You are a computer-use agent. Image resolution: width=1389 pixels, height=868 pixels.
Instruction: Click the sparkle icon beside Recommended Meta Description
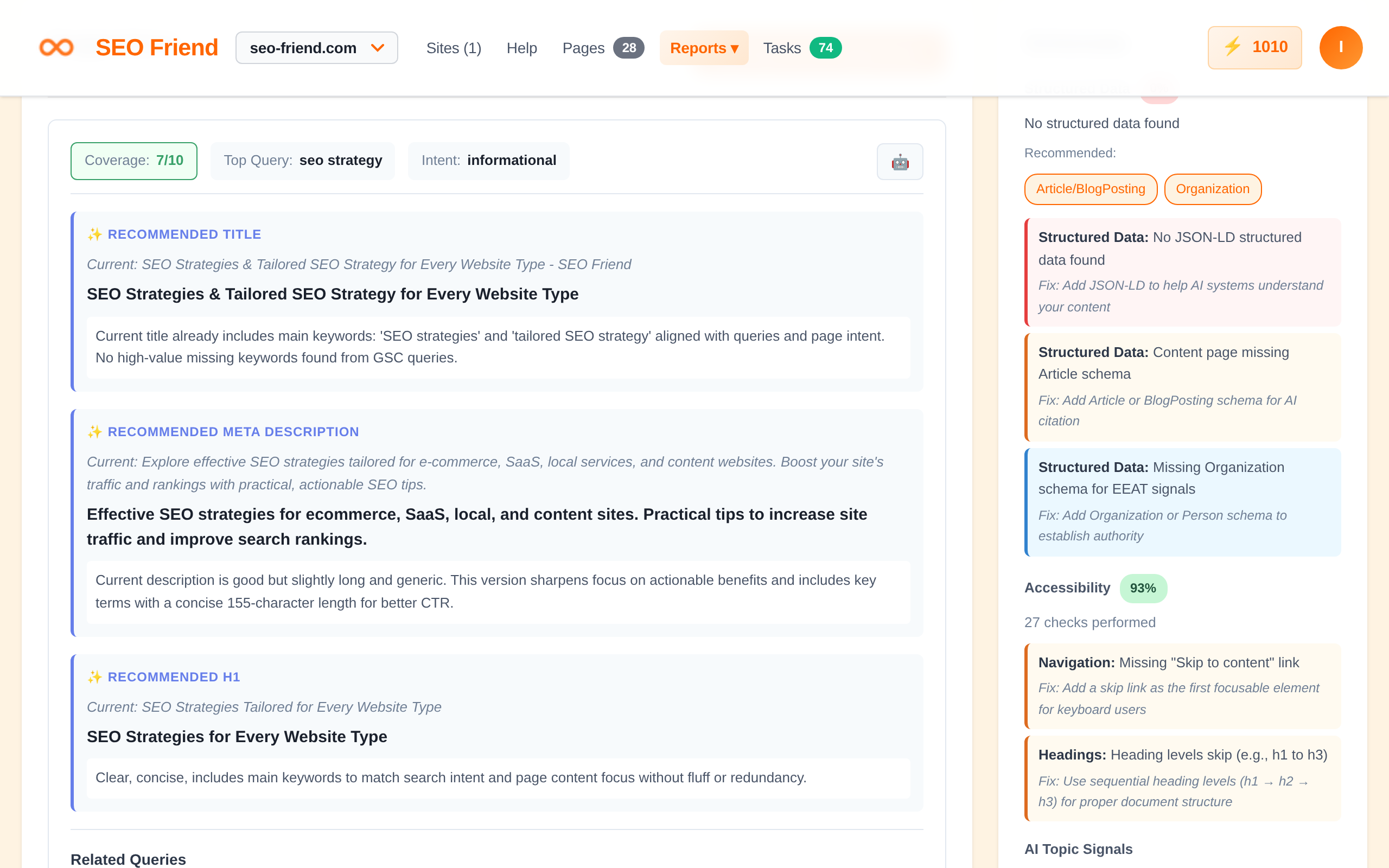pyautogui.click(x=95, y=431)
